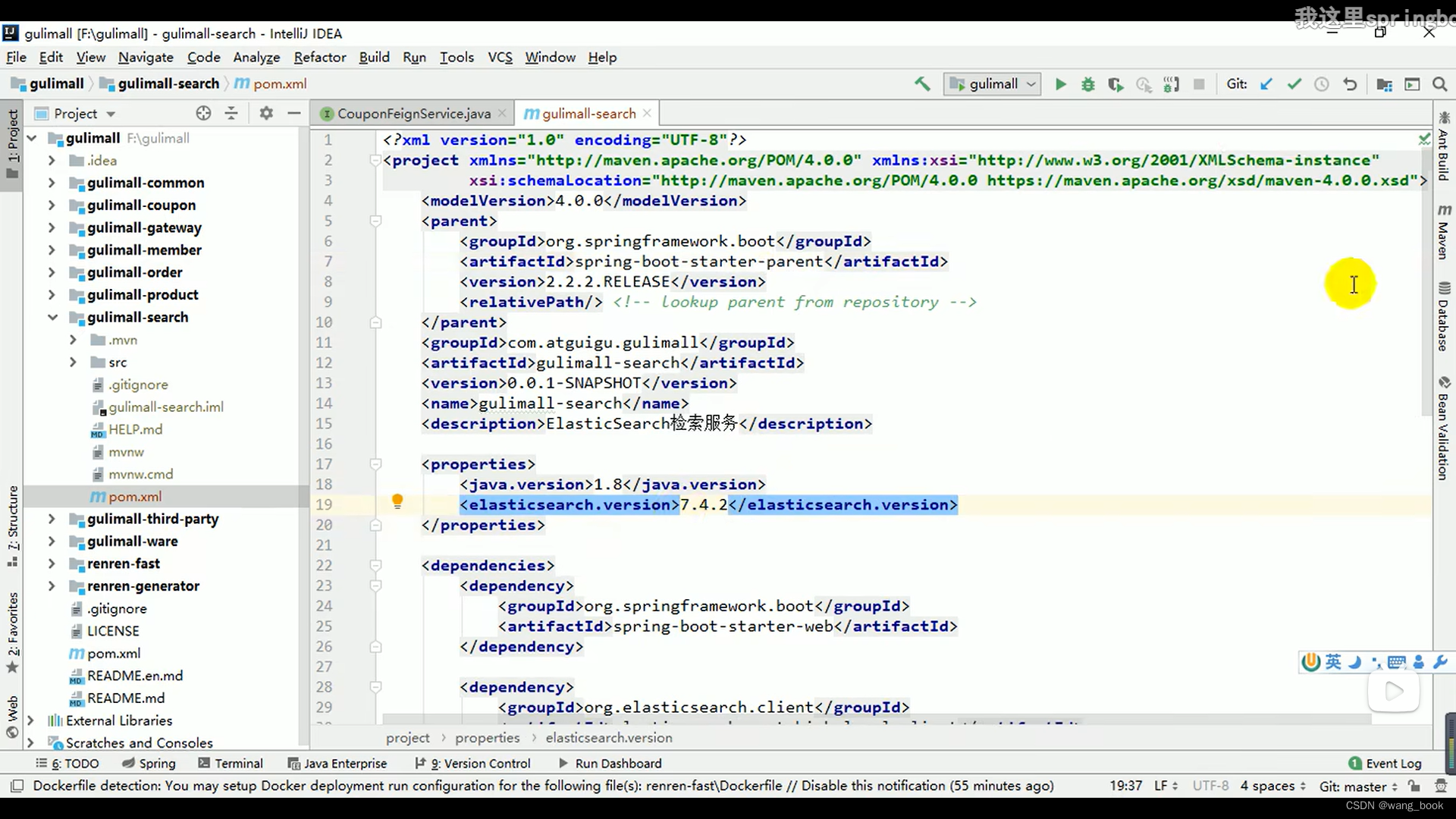Image resolution: width=1456 pixels, height=819 pixels.
Task: Update project via Git blue arrow
Action: (x=1266, y=84)
